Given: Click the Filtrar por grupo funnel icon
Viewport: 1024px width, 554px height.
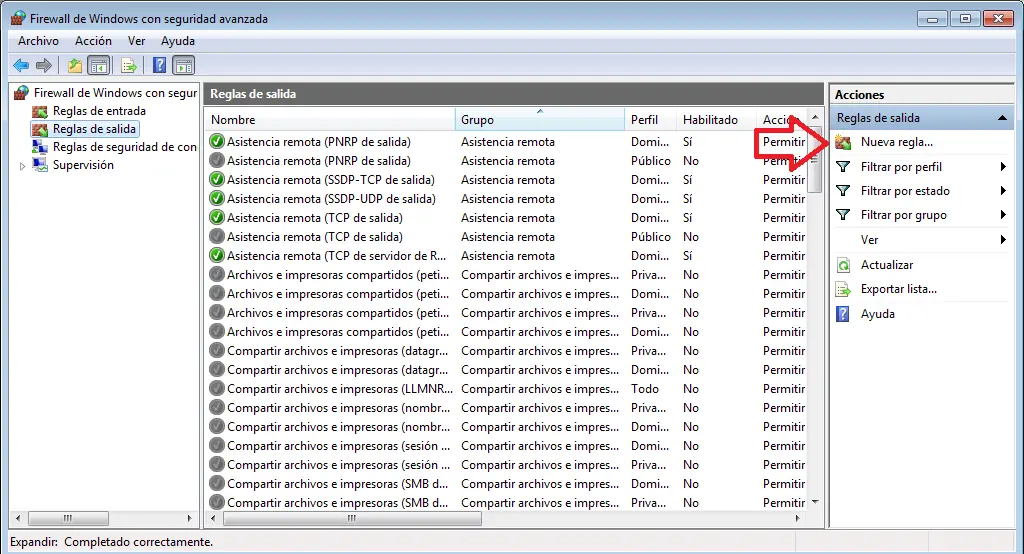Looking at the screenshot, I should point(843,215).
